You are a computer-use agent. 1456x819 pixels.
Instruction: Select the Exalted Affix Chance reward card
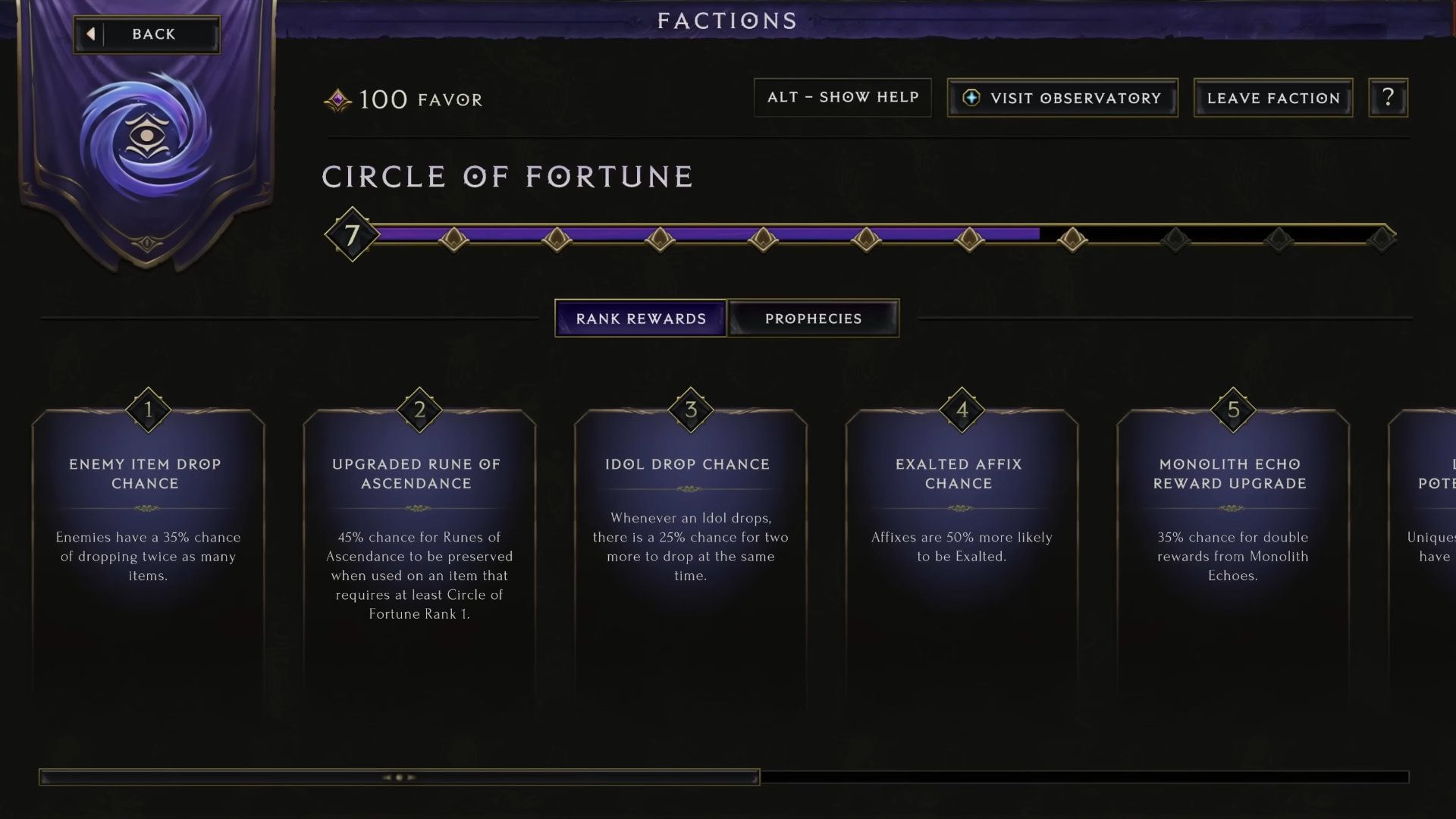tap(962, 561)
